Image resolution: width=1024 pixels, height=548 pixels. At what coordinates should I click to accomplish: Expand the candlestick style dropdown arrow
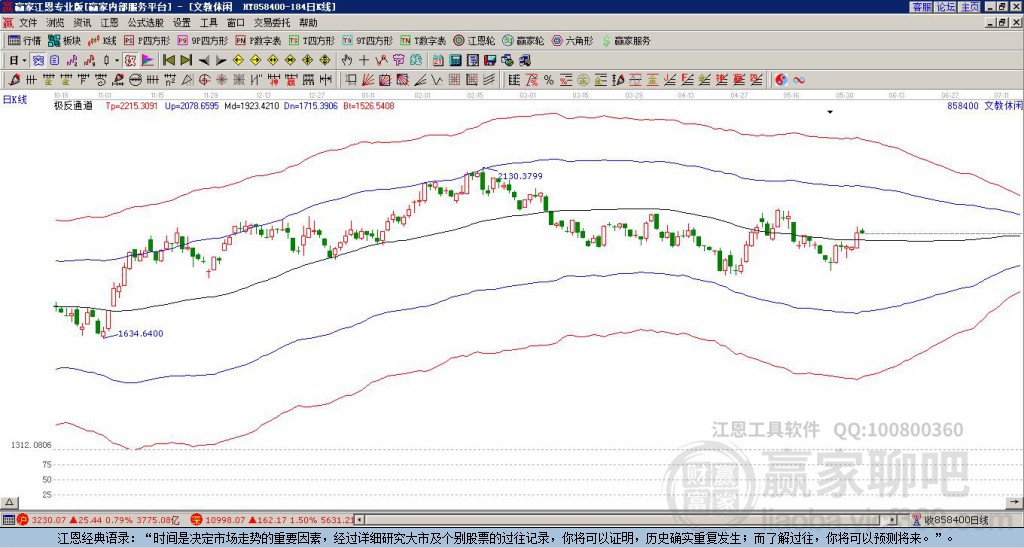(x=117, y=61)
